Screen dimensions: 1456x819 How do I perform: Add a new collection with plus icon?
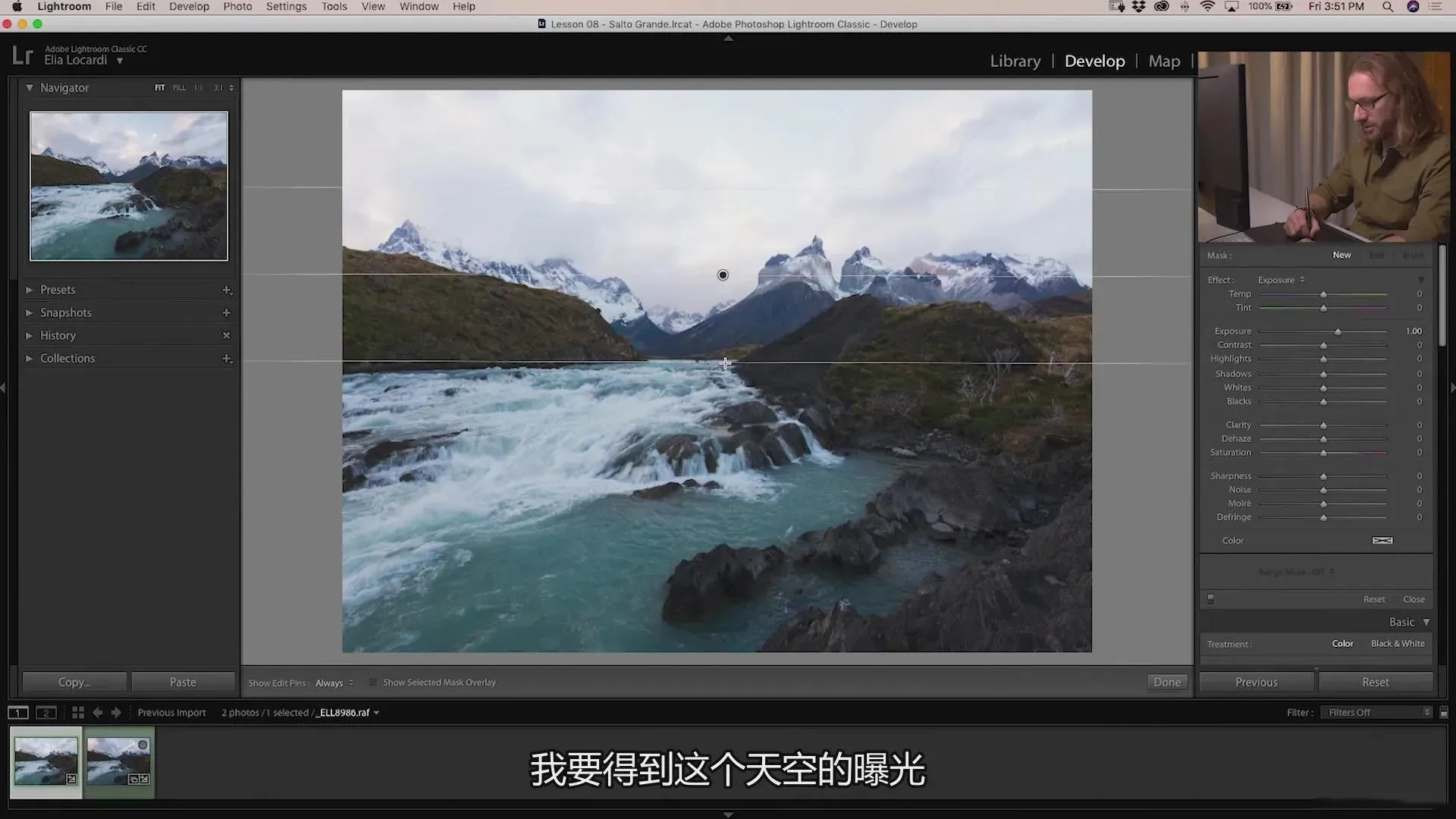(x=226, y=359)
